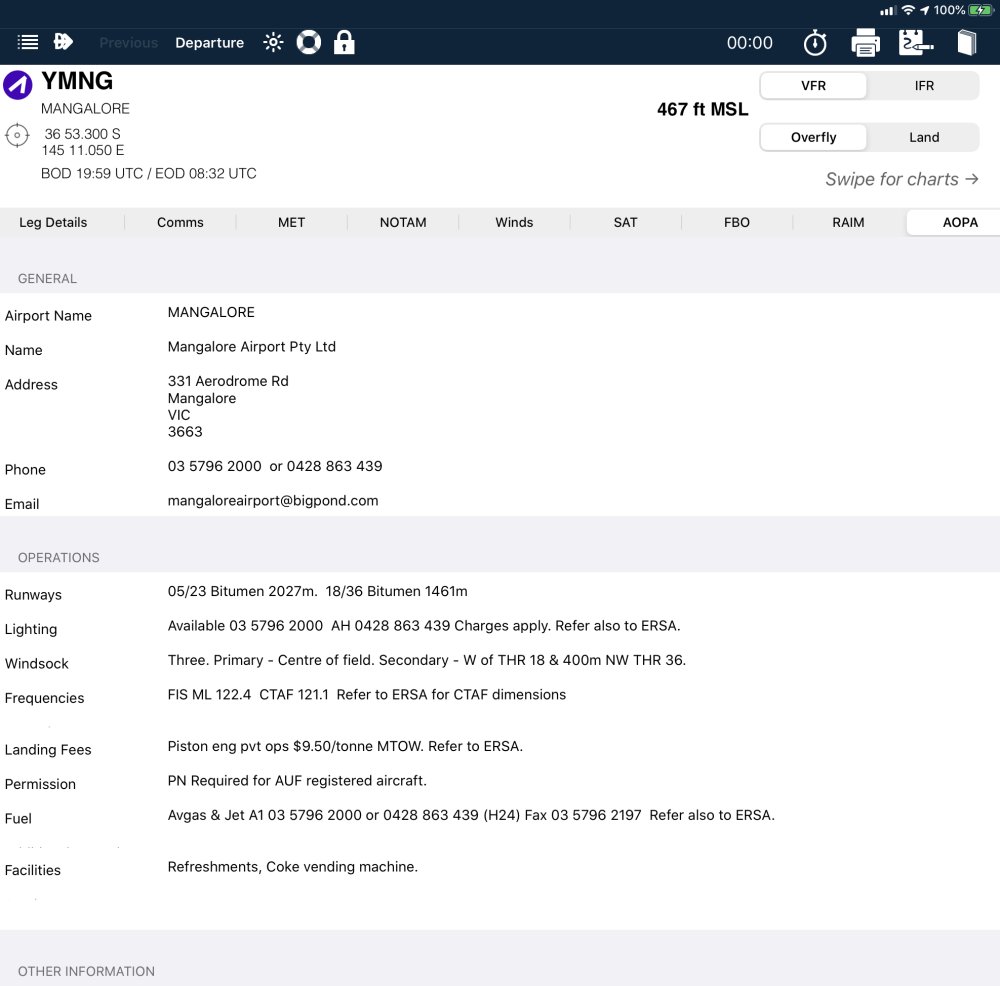The image size is (1000, 986).
Task: Tap Mangalore Airport Pty Ltd name
Action: click(x=251, y=346)
